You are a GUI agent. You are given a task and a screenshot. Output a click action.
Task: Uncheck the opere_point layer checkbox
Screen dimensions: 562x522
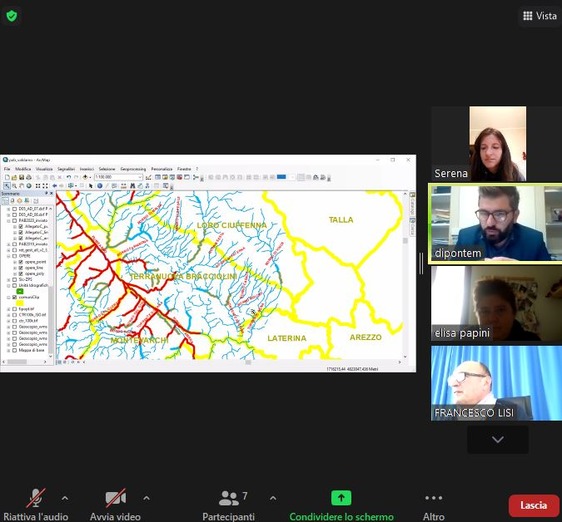(x=21, y=262)
